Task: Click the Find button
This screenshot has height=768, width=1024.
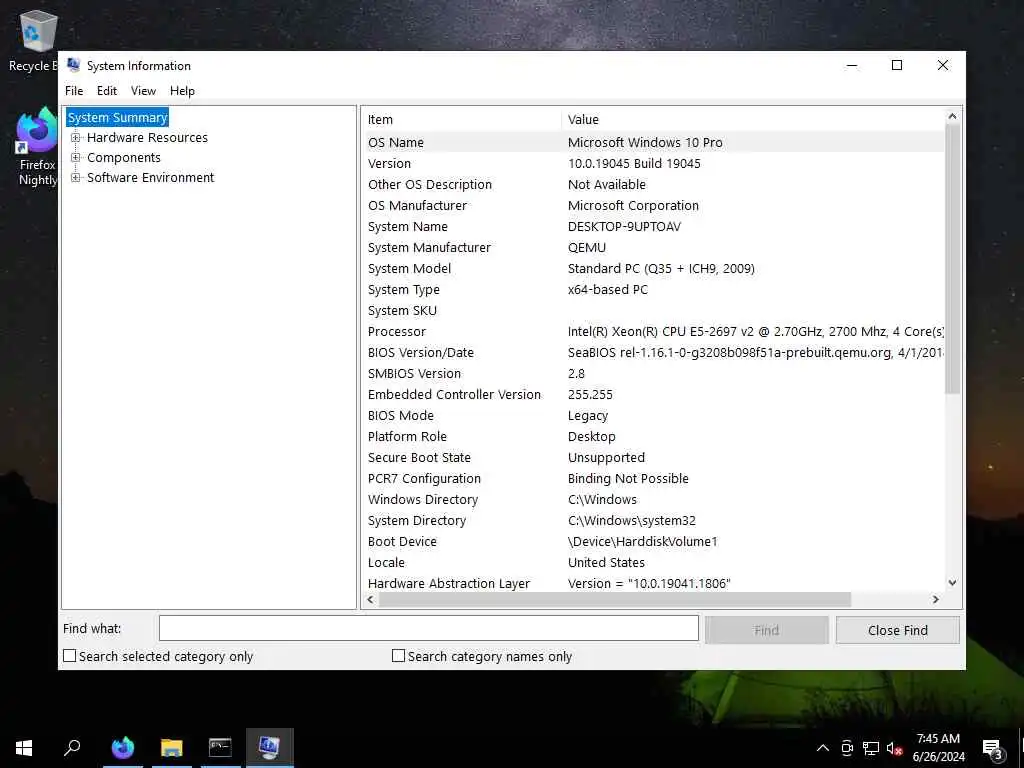Action: [767, 630]
